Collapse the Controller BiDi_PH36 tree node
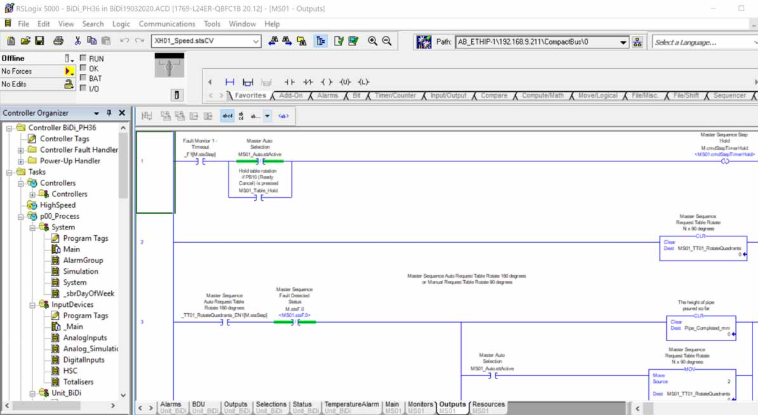This screenshot has width=758, height=415. [9, 128]
